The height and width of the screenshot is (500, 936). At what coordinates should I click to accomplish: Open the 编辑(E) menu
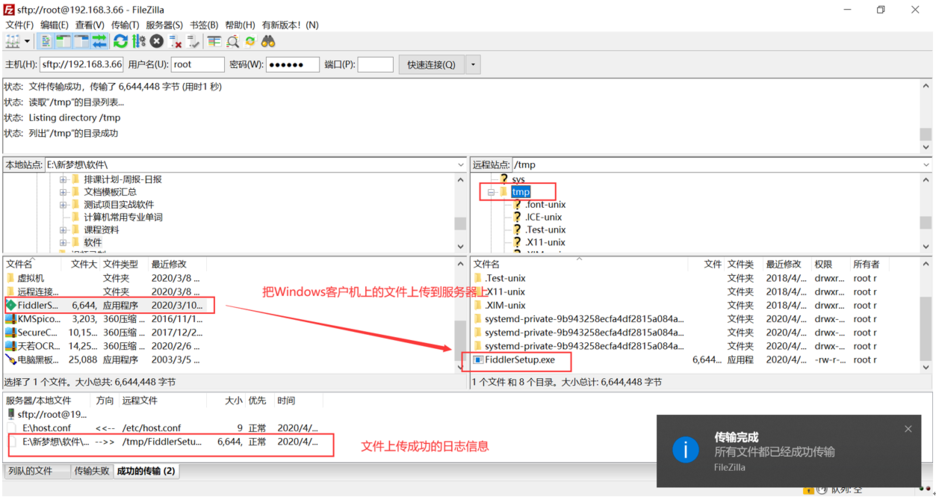click(54, 25)
